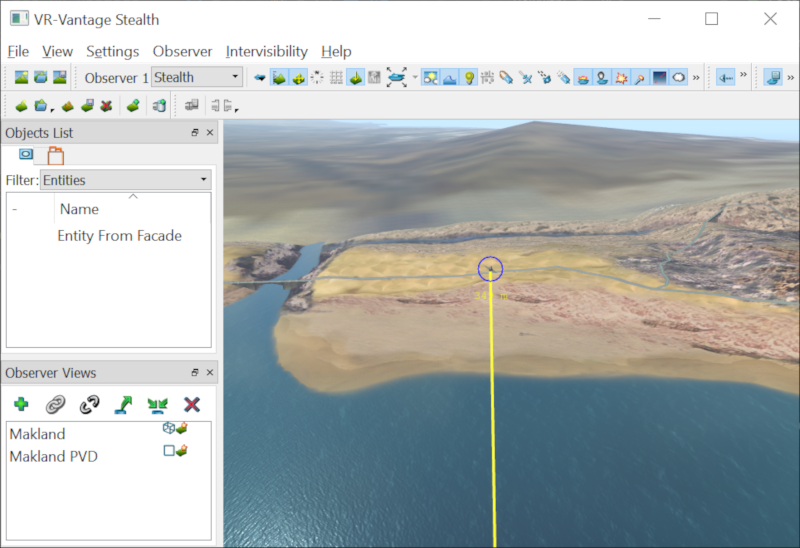The width and height of the screenshot is (800, 548).
Task: Toggle the sun and clouds weather icon
Action: 430,78
